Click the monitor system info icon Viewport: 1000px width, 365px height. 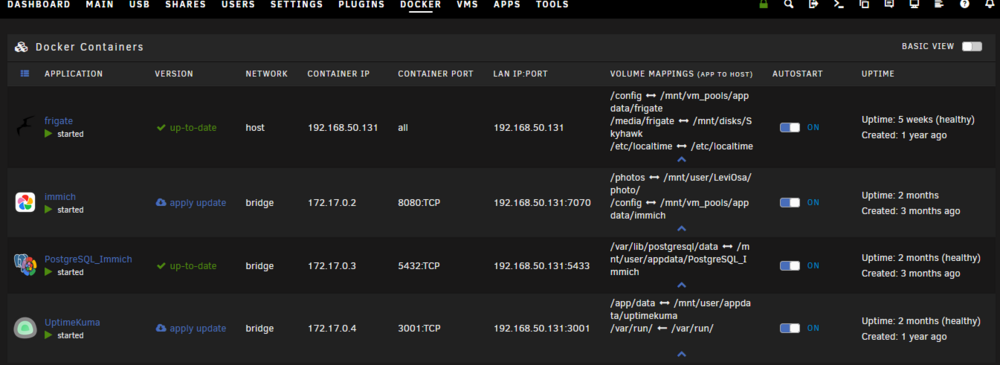[x=914, y=4]
